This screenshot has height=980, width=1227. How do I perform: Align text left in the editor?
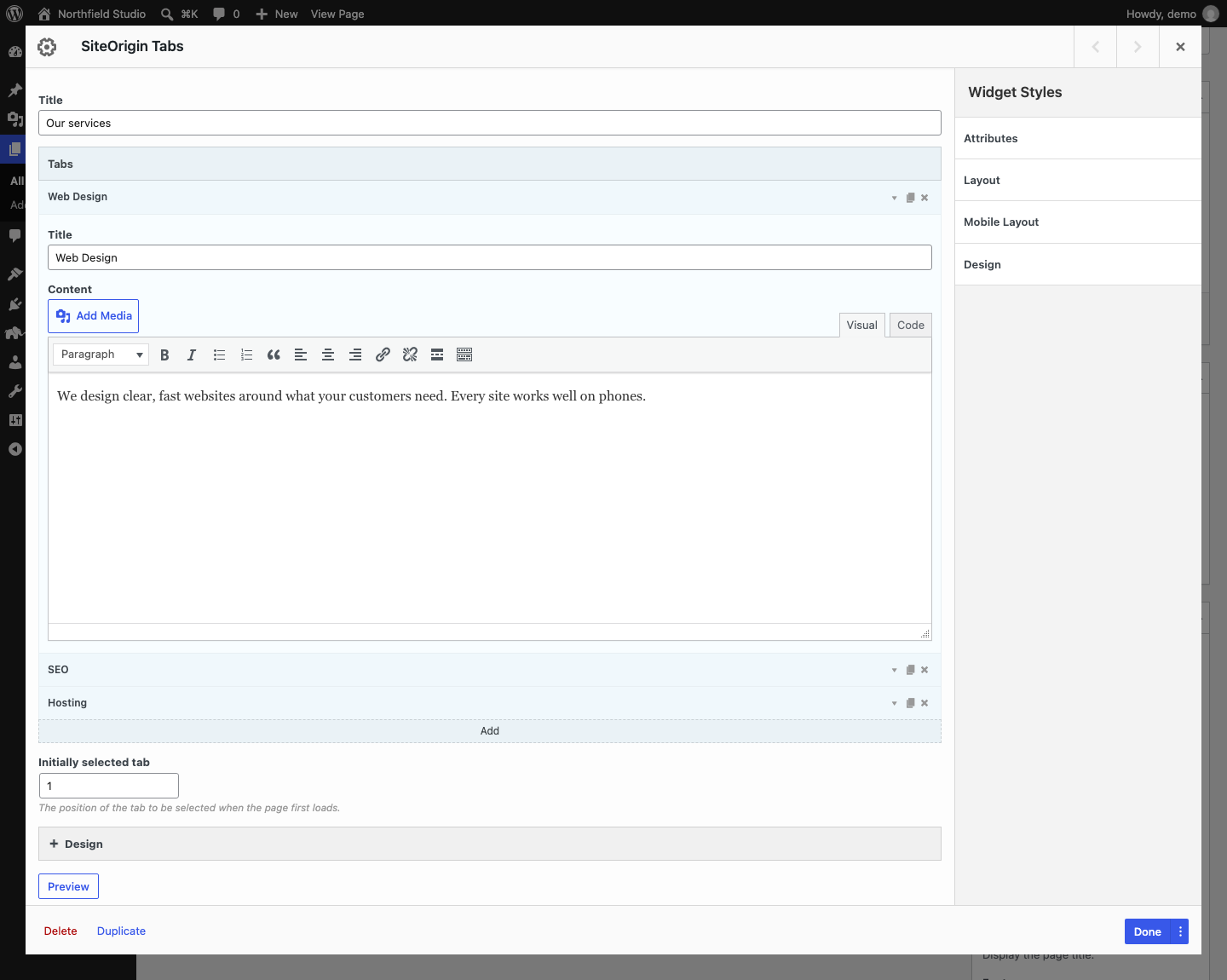point(301,355)
